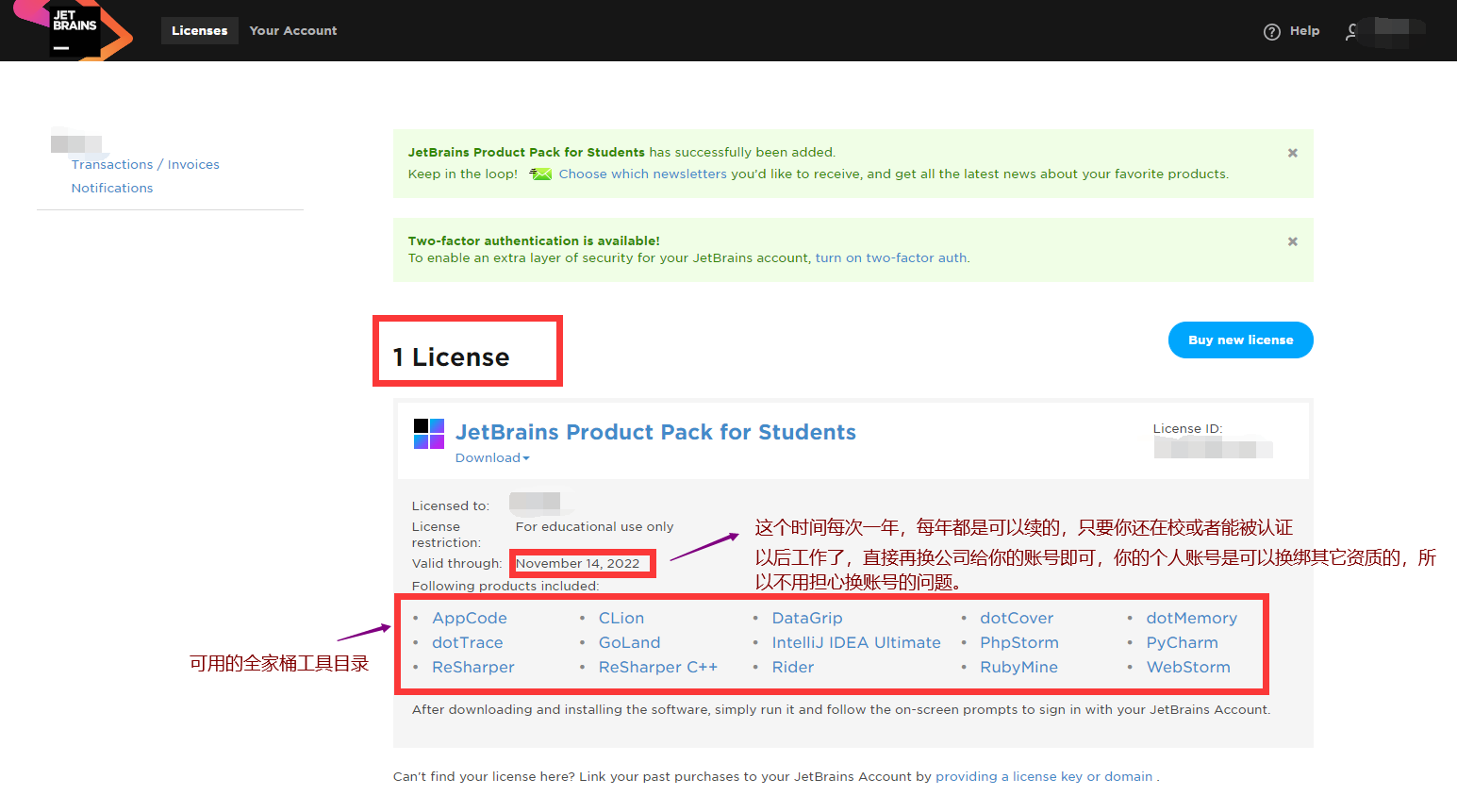Open the PhpStorm product link
The height and width of the screenshot is (812, 1457).
1019,642
